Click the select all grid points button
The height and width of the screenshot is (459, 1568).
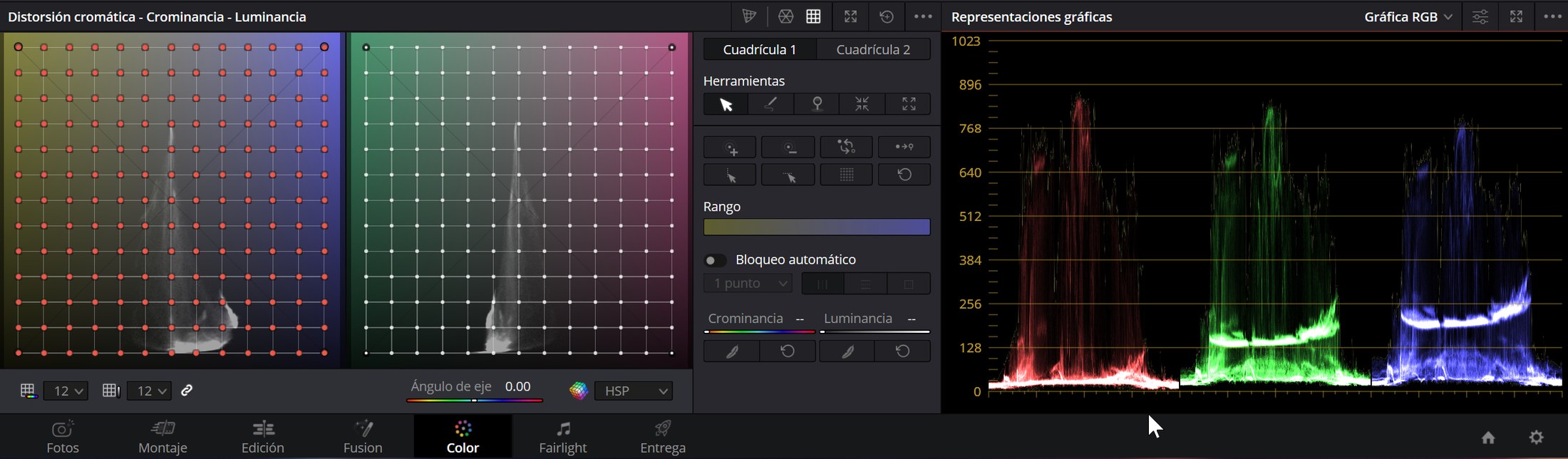pos(846,175)
